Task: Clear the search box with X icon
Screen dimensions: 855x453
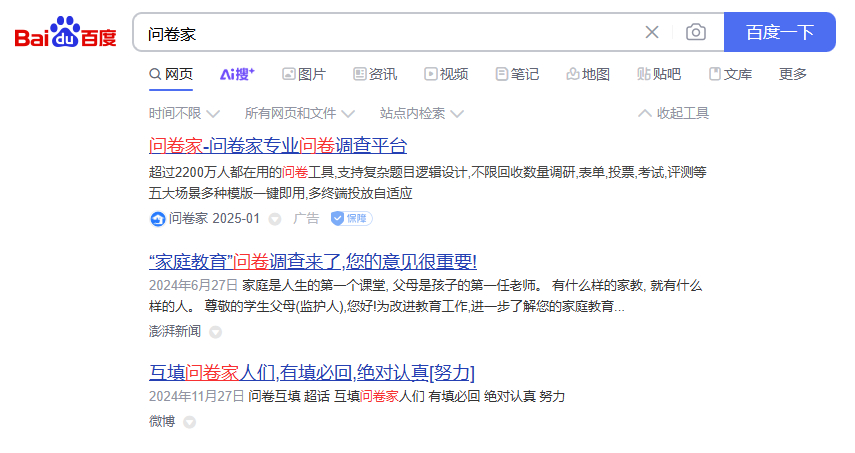Action: [x=652, y=32]
